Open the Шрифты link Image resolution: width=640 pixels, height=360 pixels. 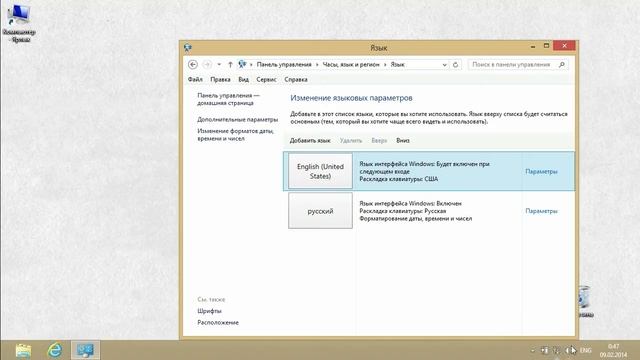pyautogui.click(x=209, y=311)
